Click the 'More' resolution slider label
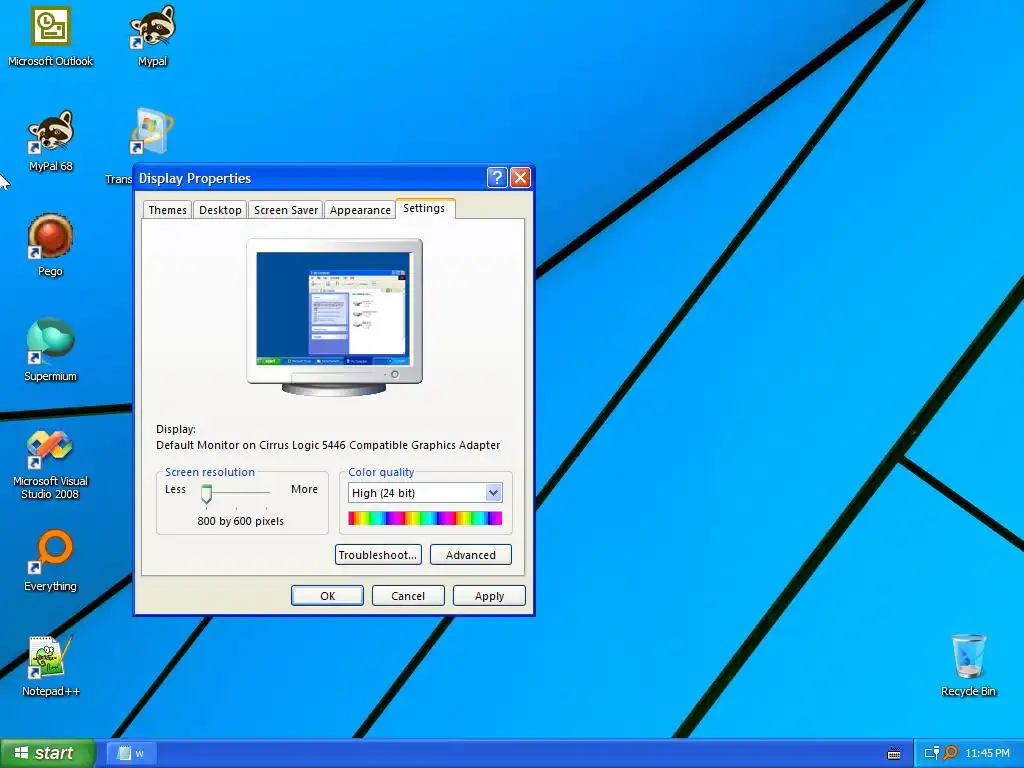 (x=304, y=489)
